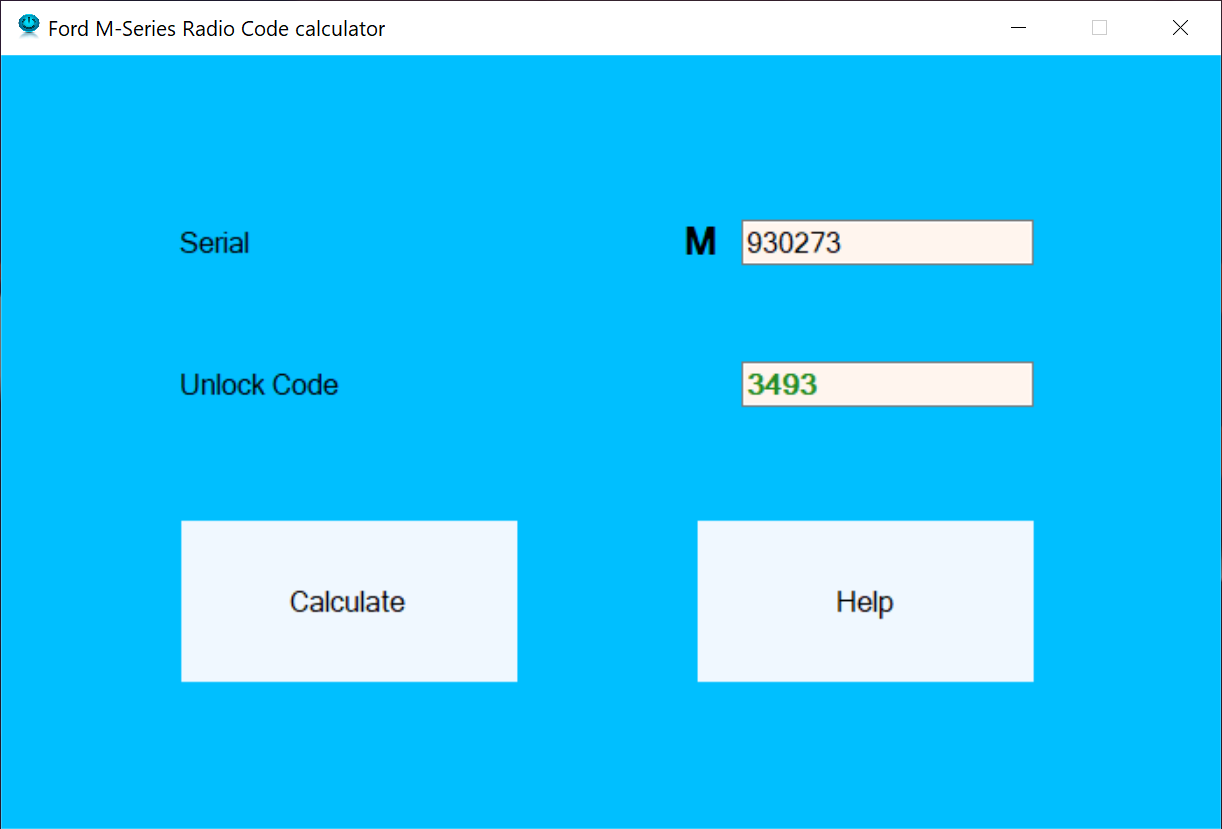
Task: Minimize the Radio Code calculator window
Action: (1019, 28)
